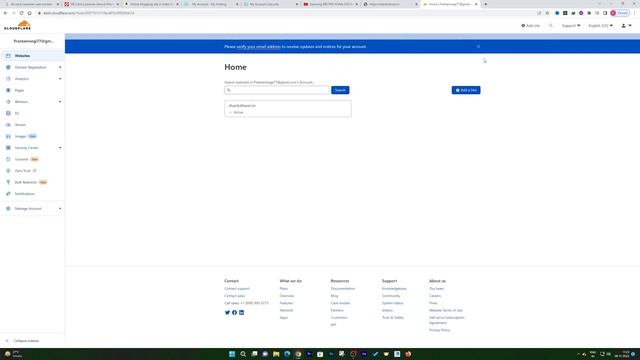The width and height of the screenshot is (640, 360).
Task: Open Cloudflare's LinkedIn page
Action: (242, 313)
